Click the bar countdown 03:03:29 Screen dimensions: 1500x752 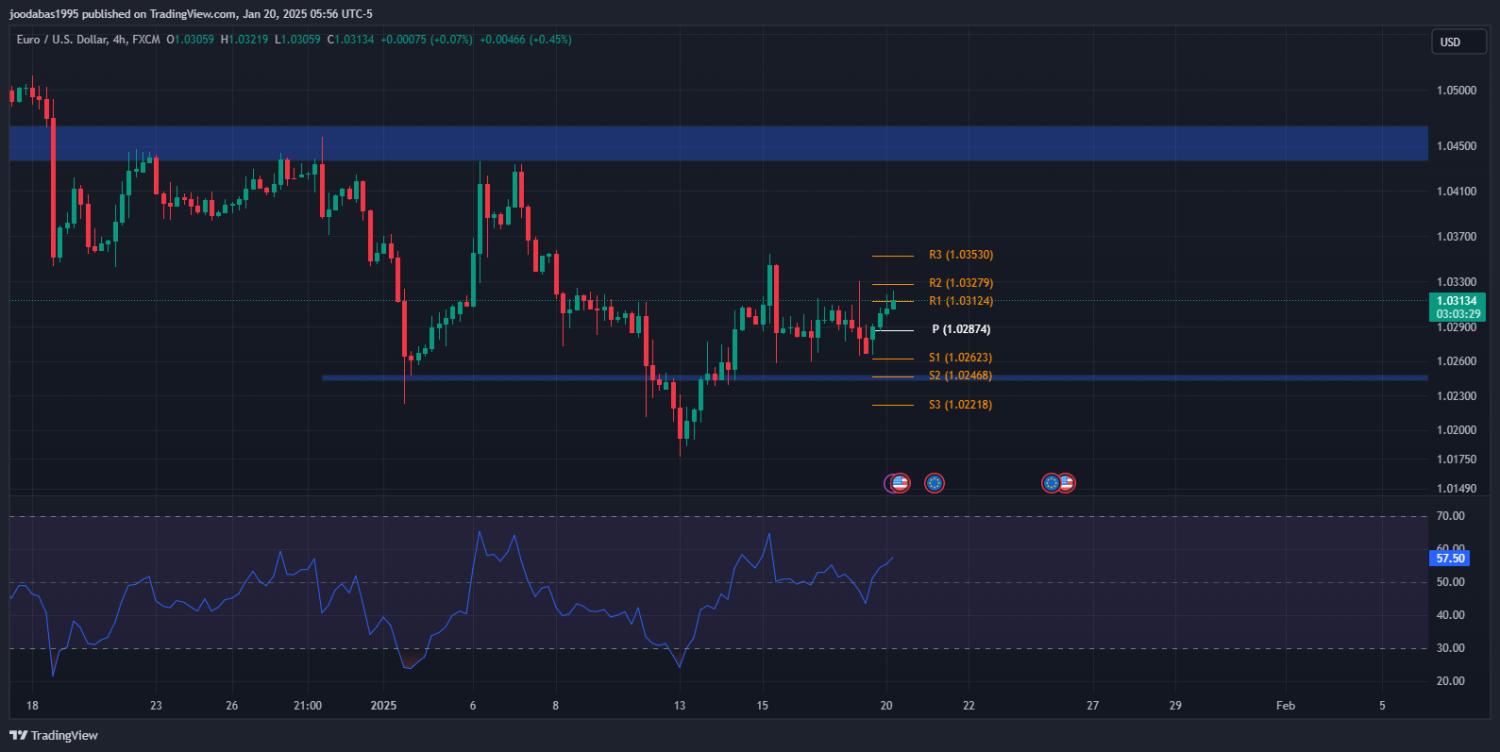pyautogui.click(x=1456, y=314)
